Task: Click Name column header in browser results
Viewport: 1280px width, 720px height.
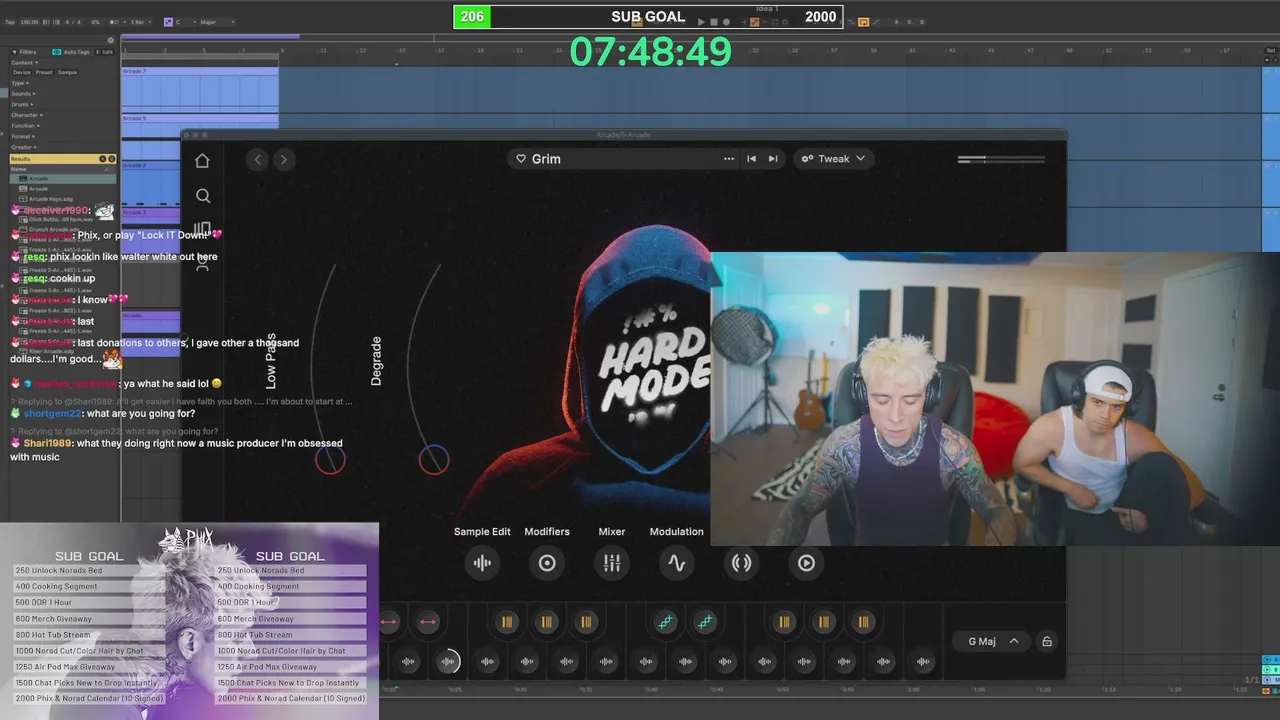Action: 19,169
